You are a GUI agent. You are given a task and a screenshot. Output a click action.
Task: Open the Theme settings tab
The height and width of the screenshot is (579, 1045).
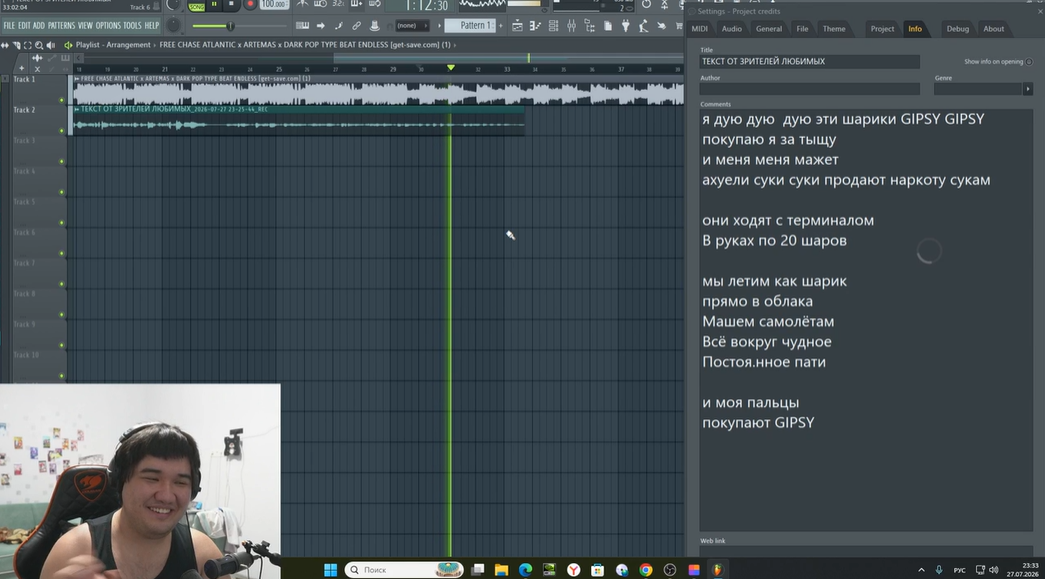point(833,29)
